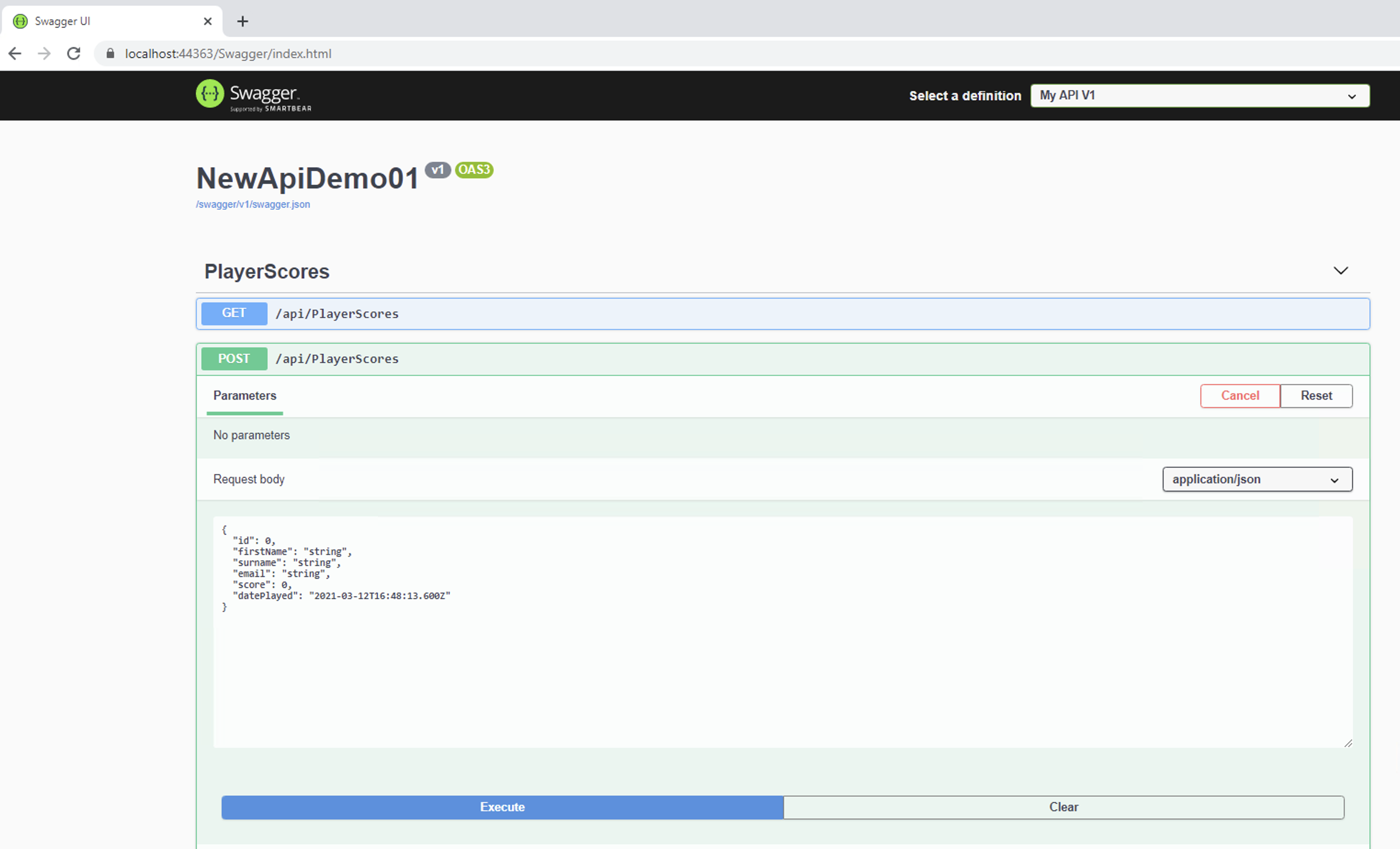Reload the page with refresh icon
This screenshot has width=1400, height=849.
pos(74,53)
